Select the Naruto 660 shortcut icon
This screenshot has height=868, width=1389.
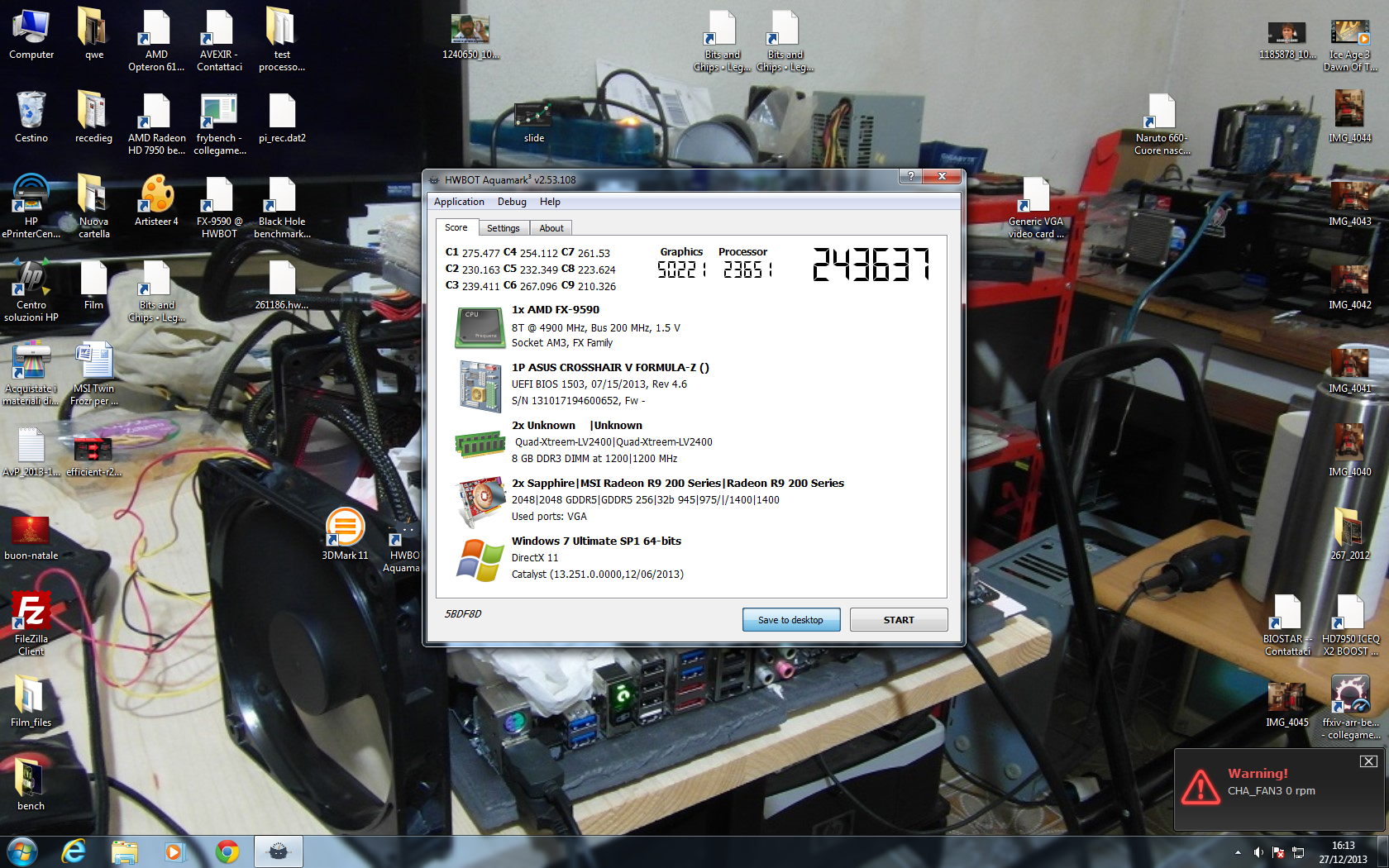1162,123
